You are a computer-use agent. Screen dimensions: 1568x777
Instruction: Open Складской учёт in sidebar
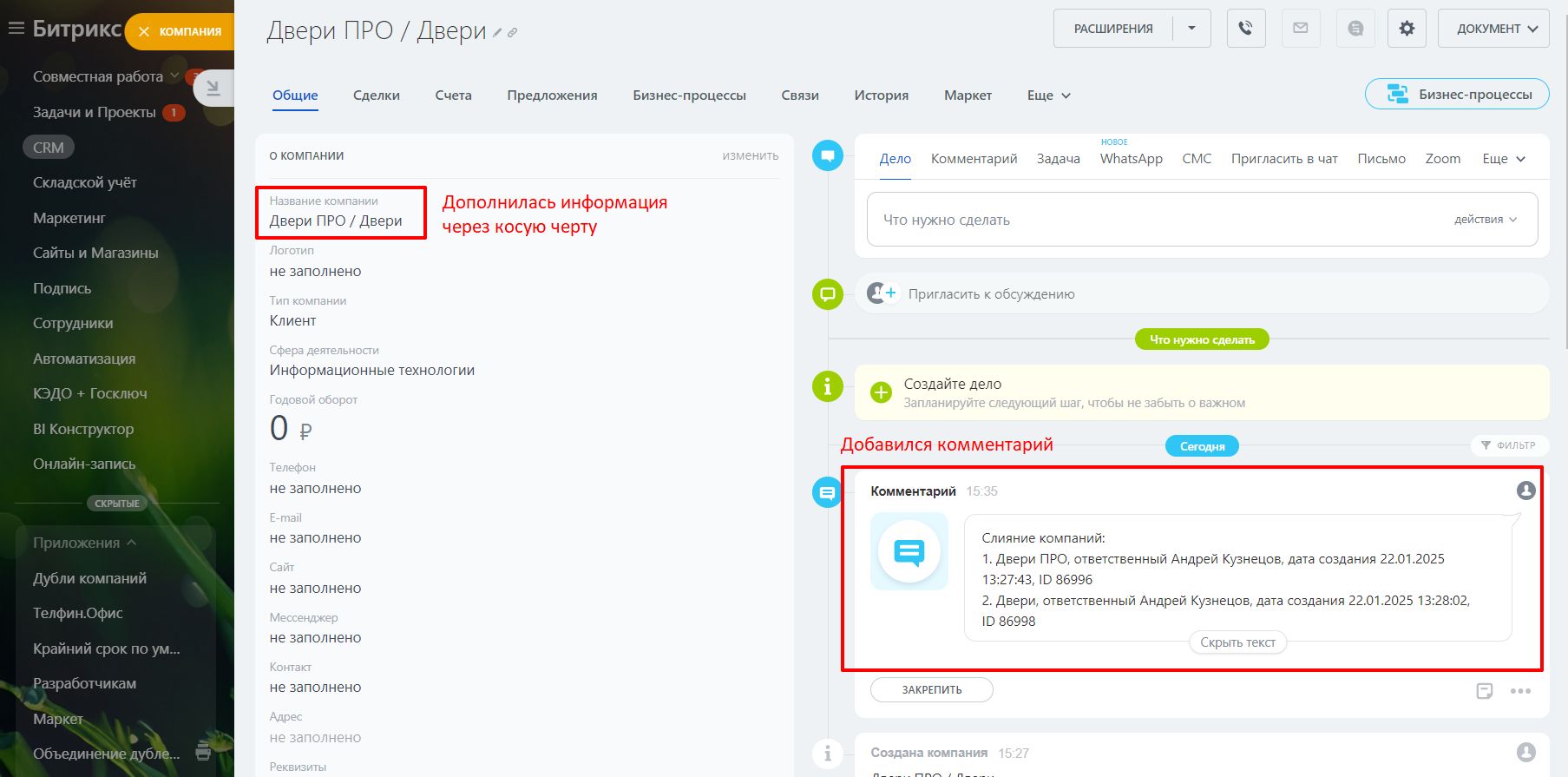[x=85, y=182]
